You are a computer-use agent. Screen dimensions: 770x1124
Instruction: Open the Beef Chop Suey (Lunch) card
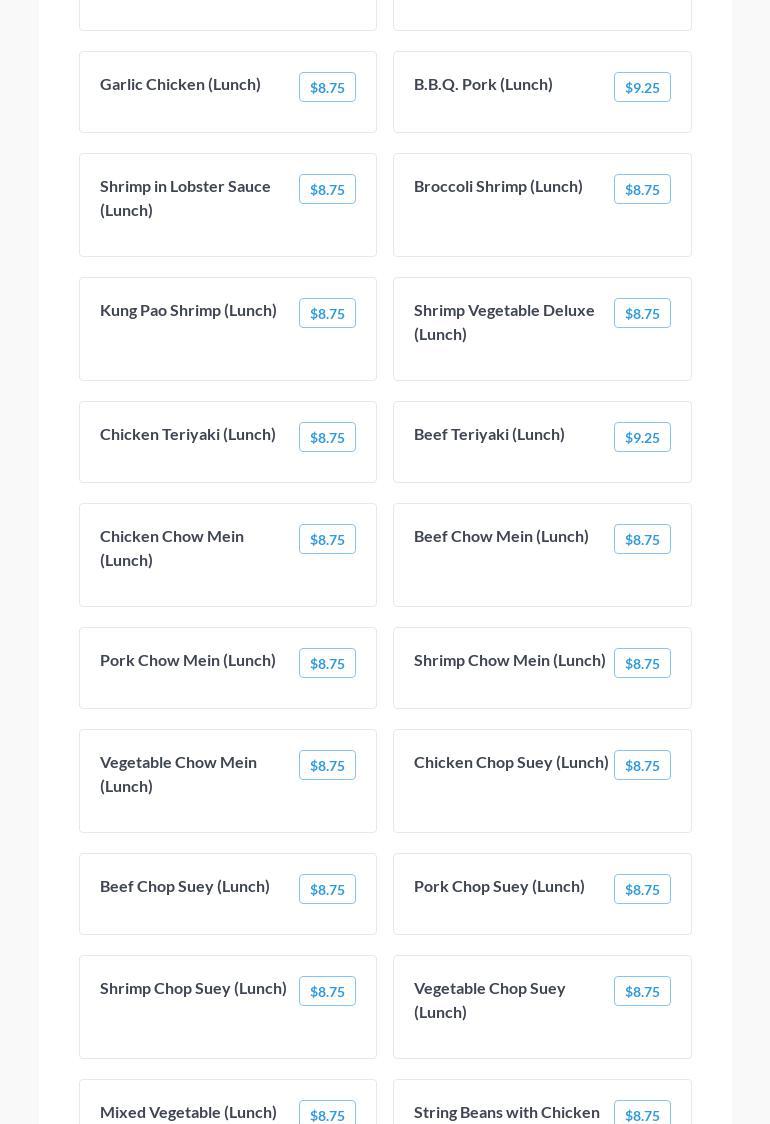coord(185,887)
